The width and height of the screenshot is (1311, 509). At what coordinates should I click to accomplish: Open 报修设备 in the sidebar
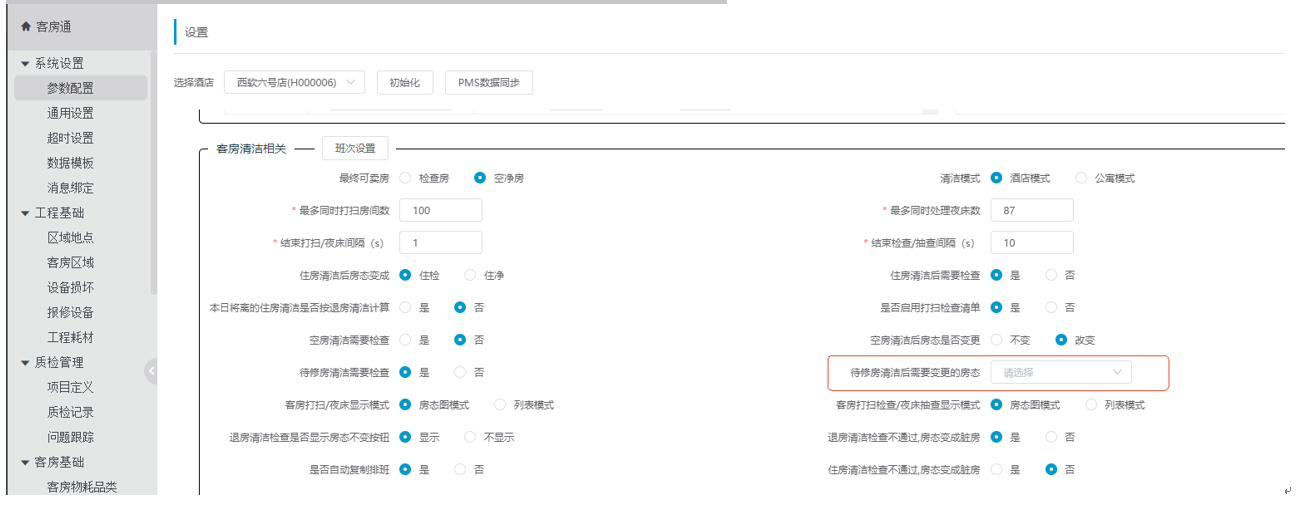70,313
